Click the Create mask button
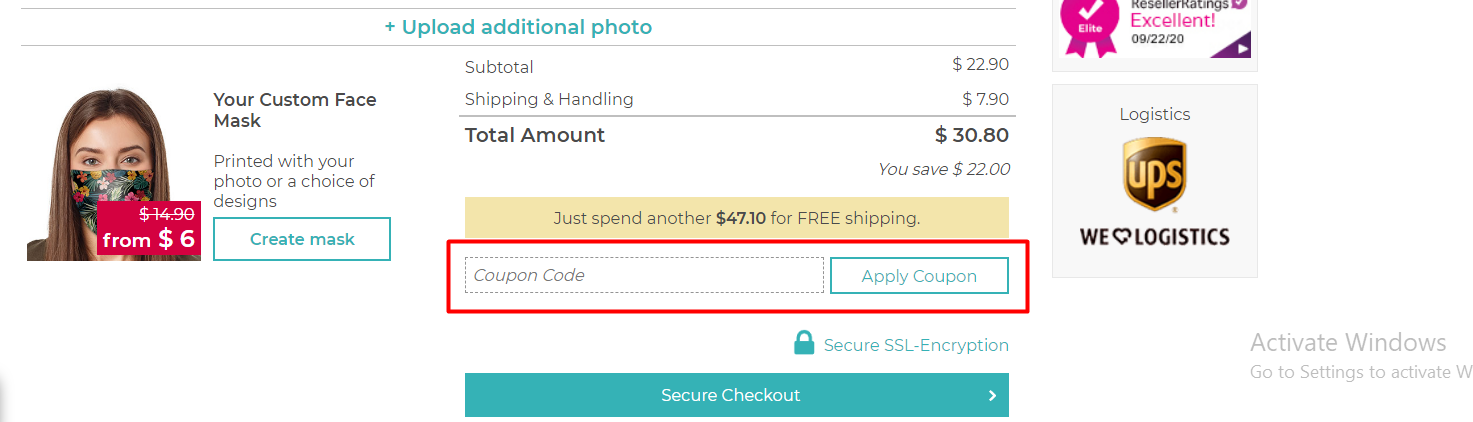The height and width of the screenshot is (422, 1473). 302,239
